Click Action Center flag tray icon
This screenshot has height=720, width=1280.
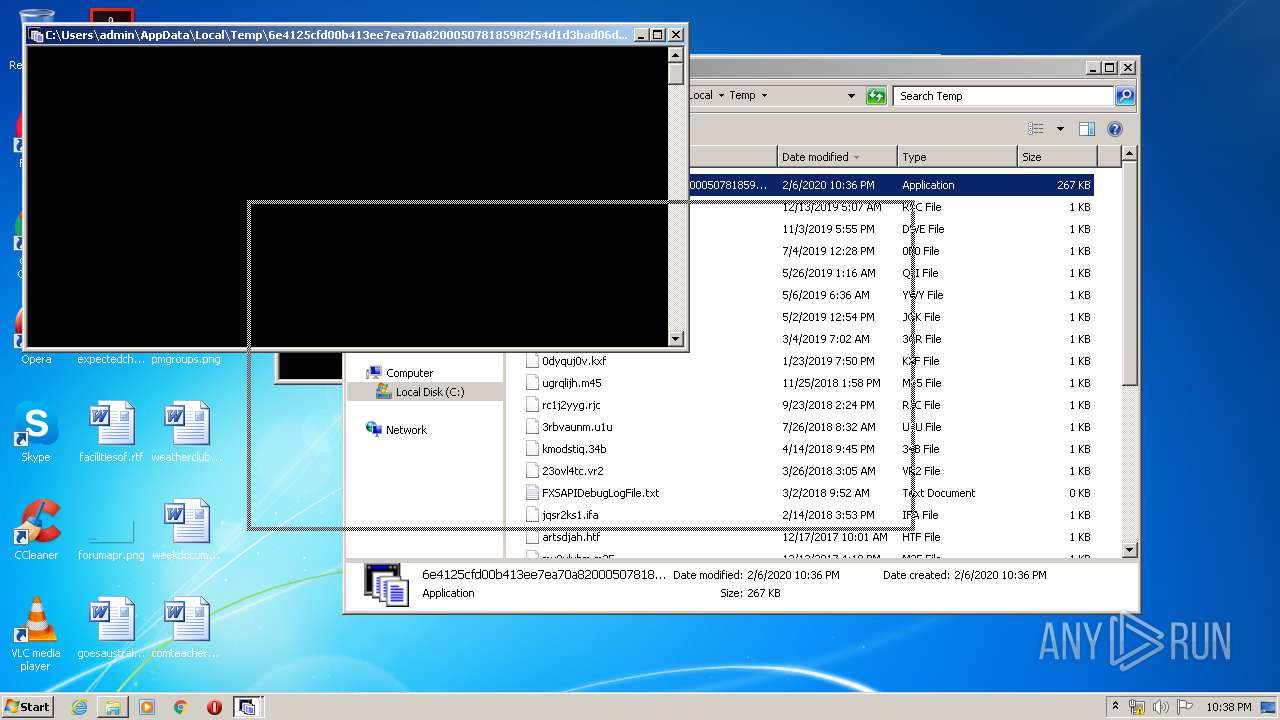[x=1185, y=707]
